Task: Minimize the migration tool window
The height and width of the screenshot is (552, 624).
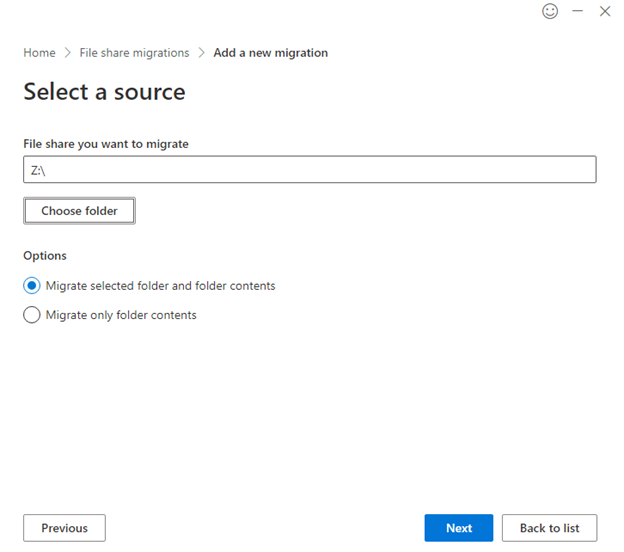Action: point(577,11)
